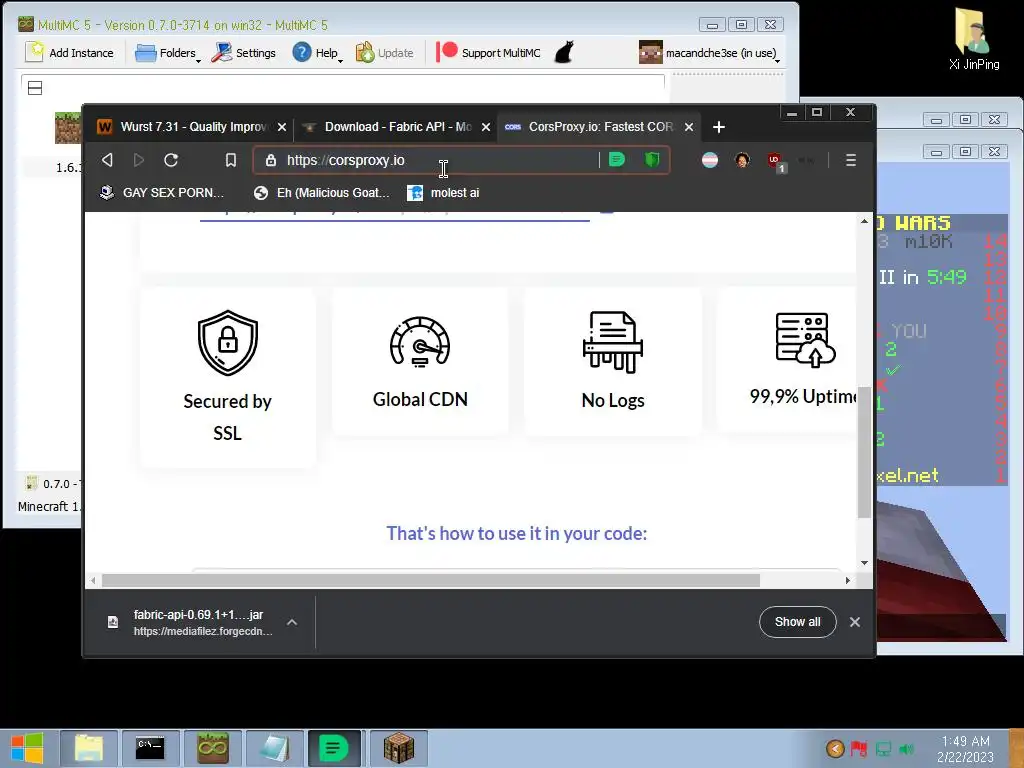Close the Fabric API download tab
The height and width of the screenshot is (768, 1024).
click(486, 127)
